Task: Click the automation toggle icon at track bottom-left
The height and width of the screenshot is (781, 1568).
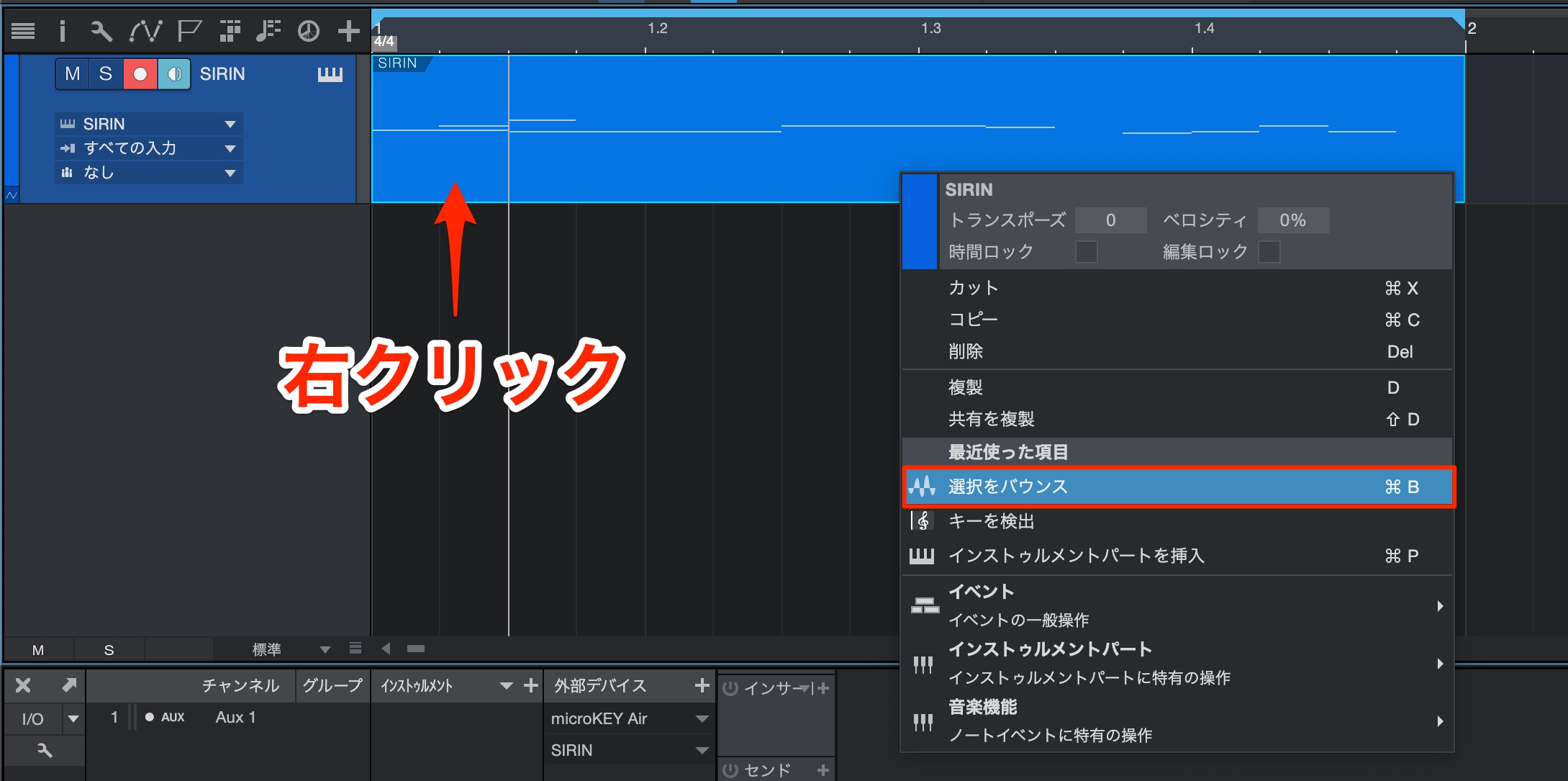Action: coord(12,195)
